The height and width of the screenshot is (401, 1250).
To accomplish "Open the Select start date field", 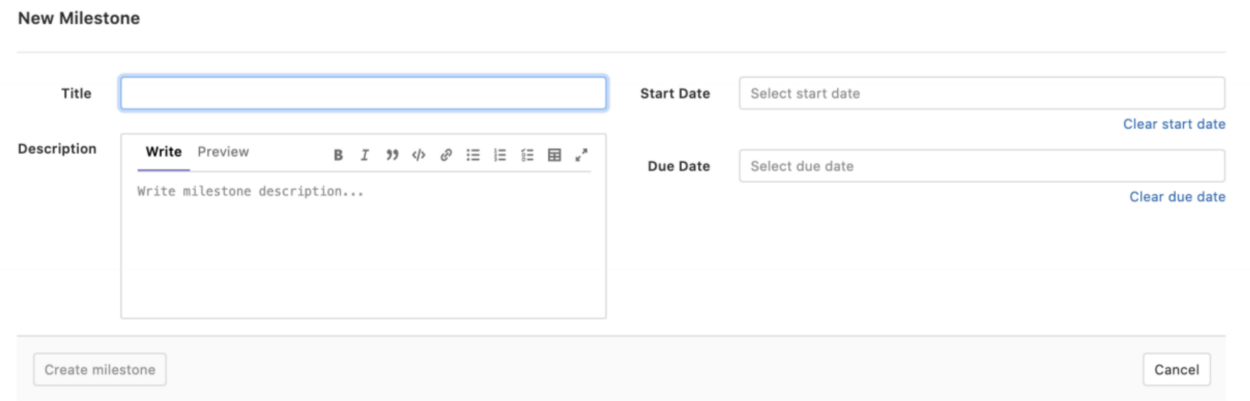I will [x=981, y=93].
